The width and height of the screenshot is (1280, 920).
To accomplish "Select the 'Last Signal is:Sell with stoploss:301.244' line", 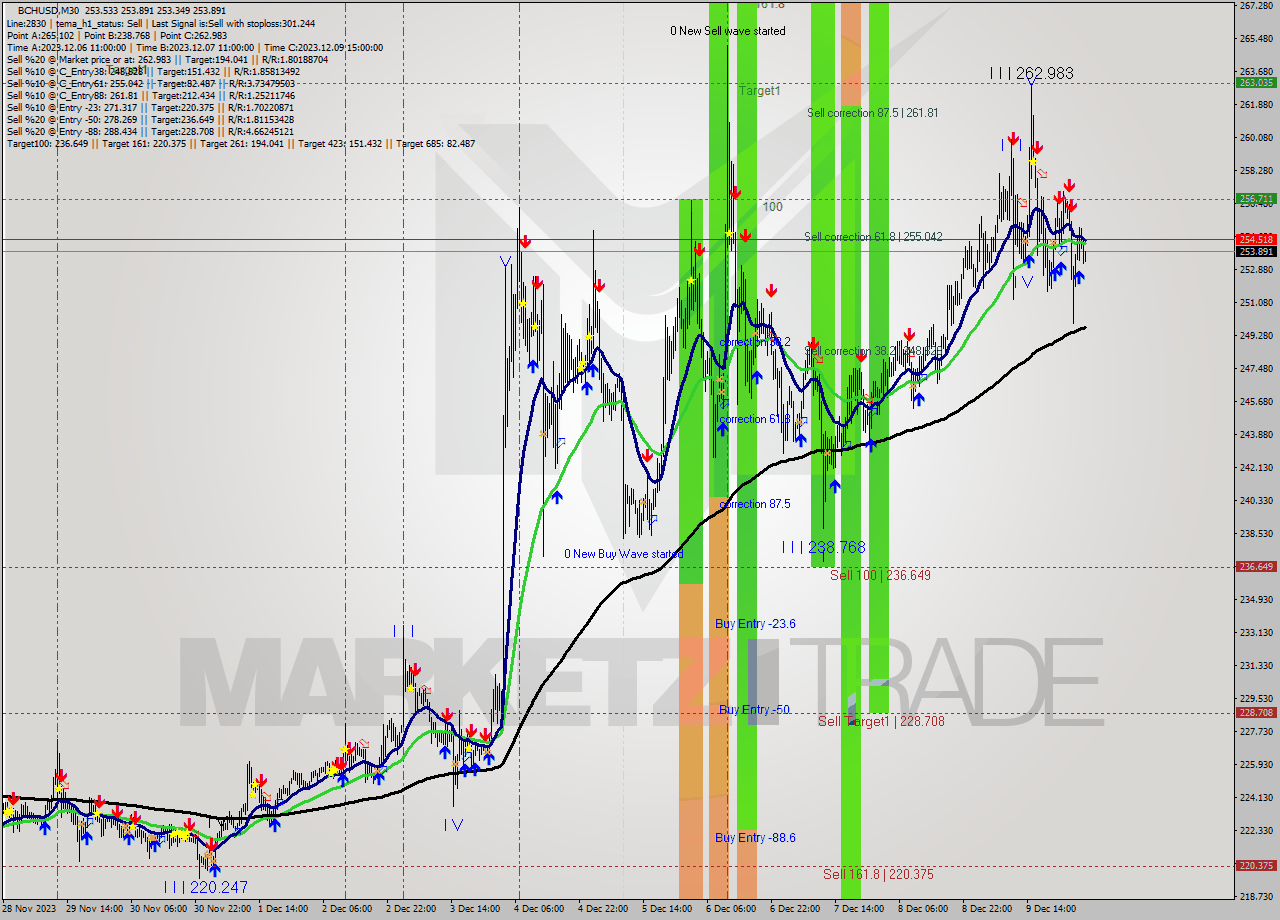I will [x=233, y=23].
